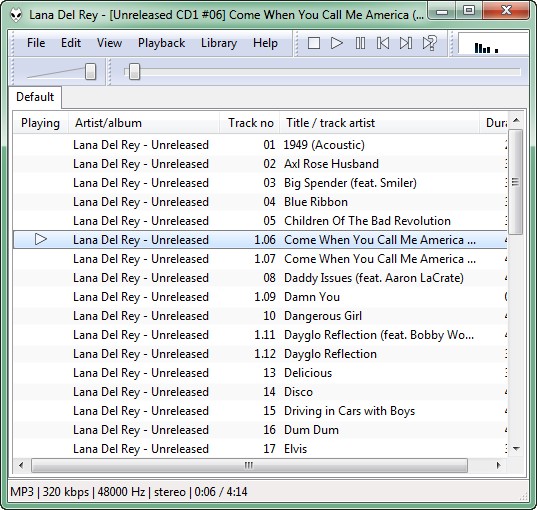Click the horizontal scrollbar right arrow

click(498, 465)
